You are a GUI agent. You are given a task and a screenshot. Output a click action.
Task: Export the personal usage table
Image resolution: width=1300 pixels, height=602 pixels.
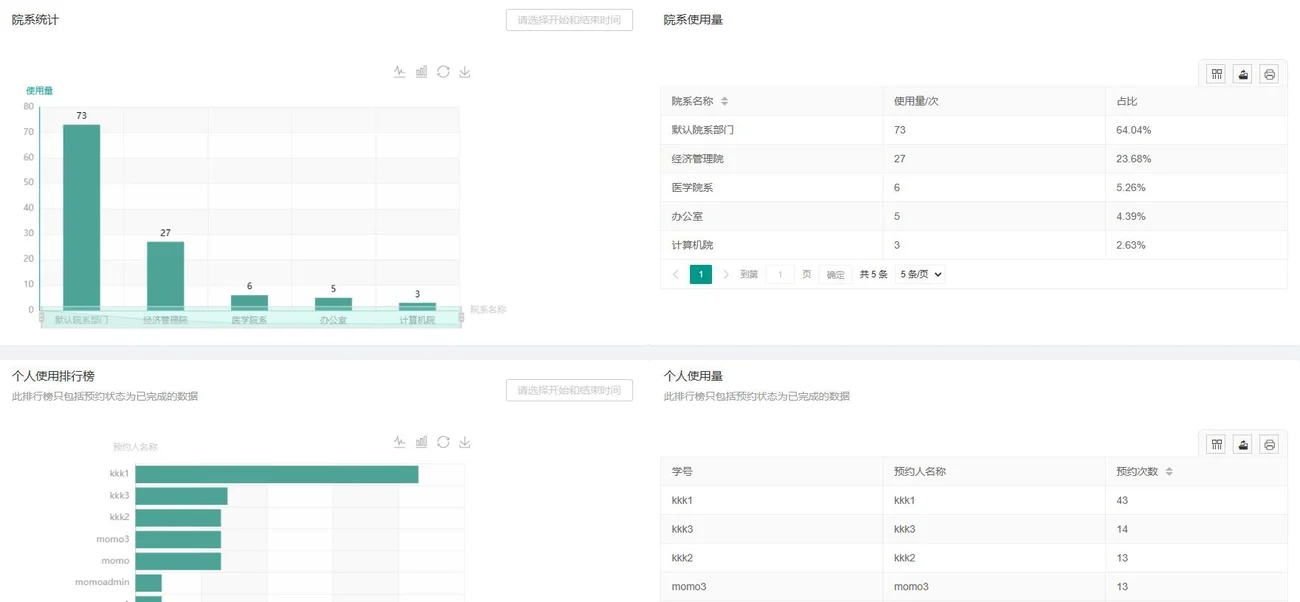tap(1243, 445)
